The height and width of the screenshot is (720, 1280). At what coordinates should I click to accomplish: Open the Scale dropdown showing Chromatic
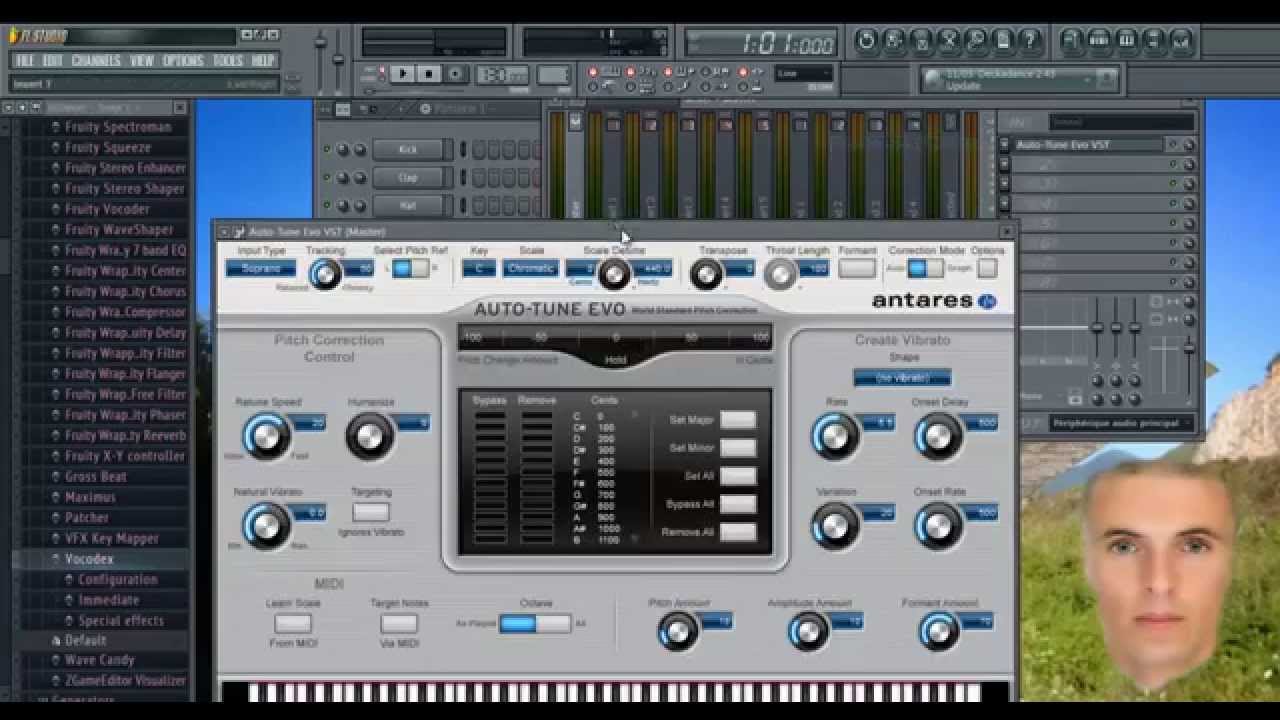click(530, 268)
